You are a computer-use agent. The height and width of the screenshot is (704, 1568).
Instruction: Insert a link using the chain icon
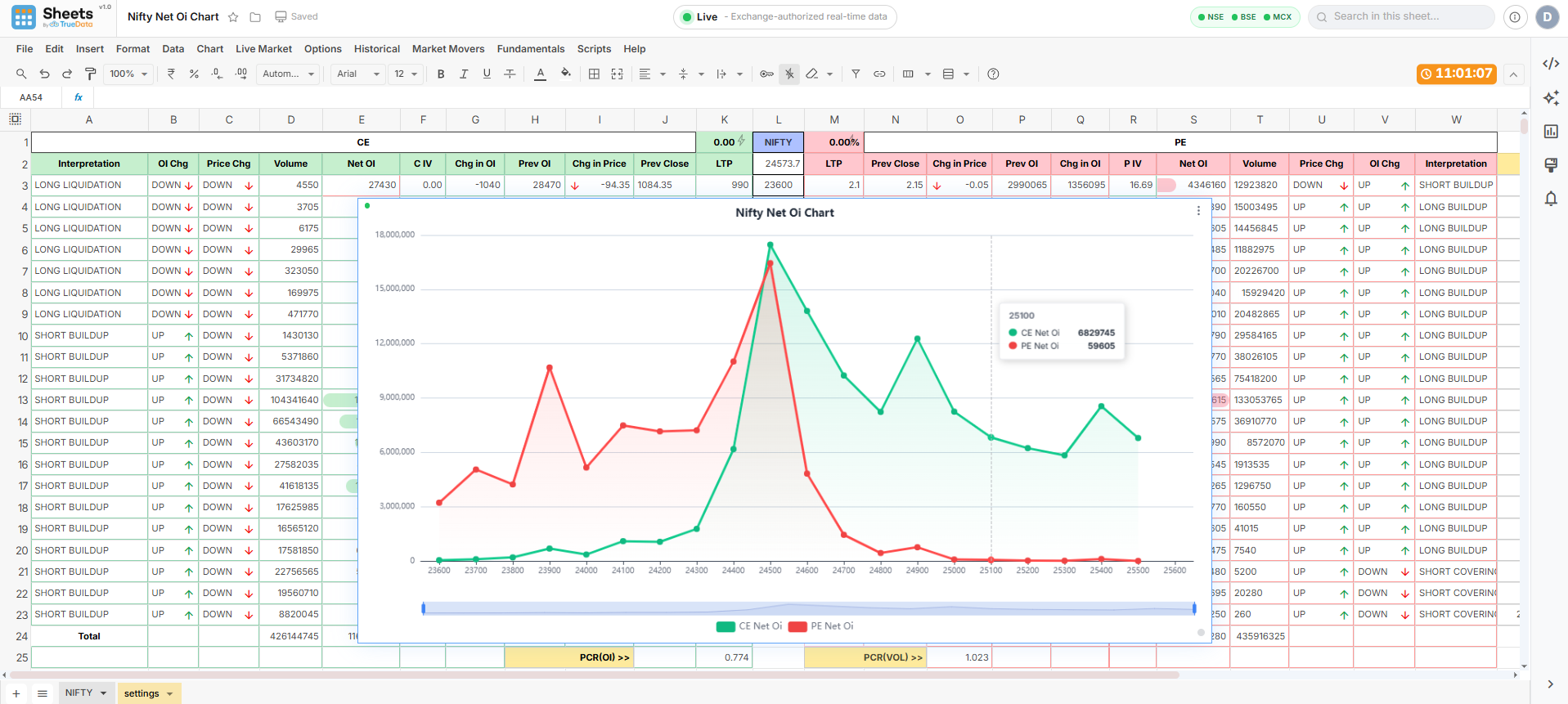(x=879, y=74)
